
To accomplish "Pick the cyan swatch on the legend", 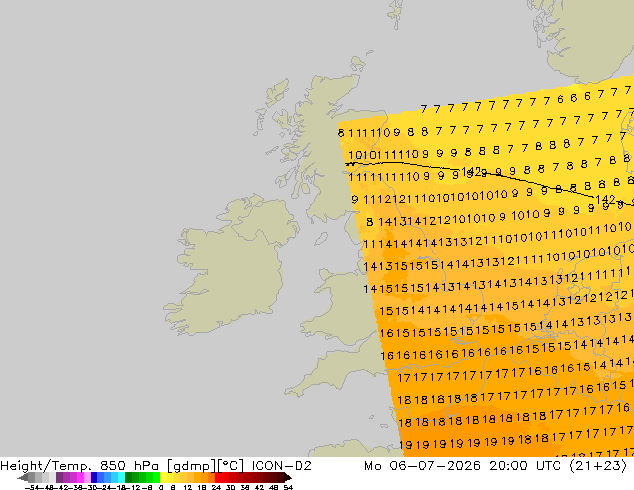I will 121,477.
